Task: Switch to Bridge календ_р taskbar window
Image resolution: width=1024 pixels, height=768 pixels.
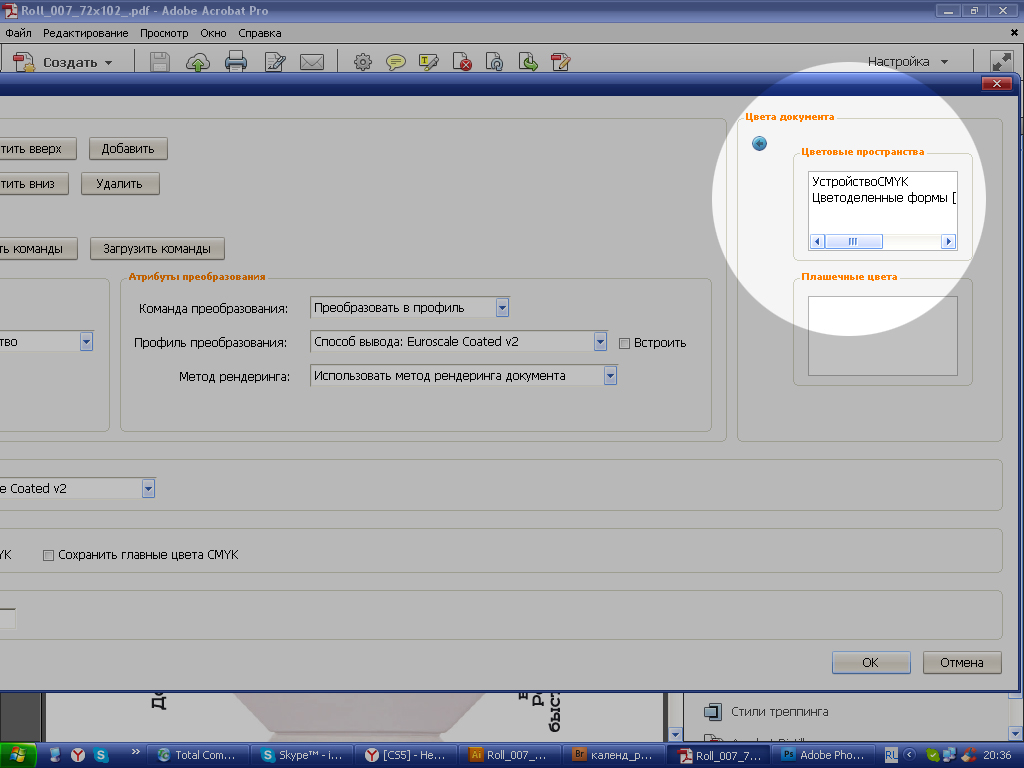Action: (x=613, y=755)
